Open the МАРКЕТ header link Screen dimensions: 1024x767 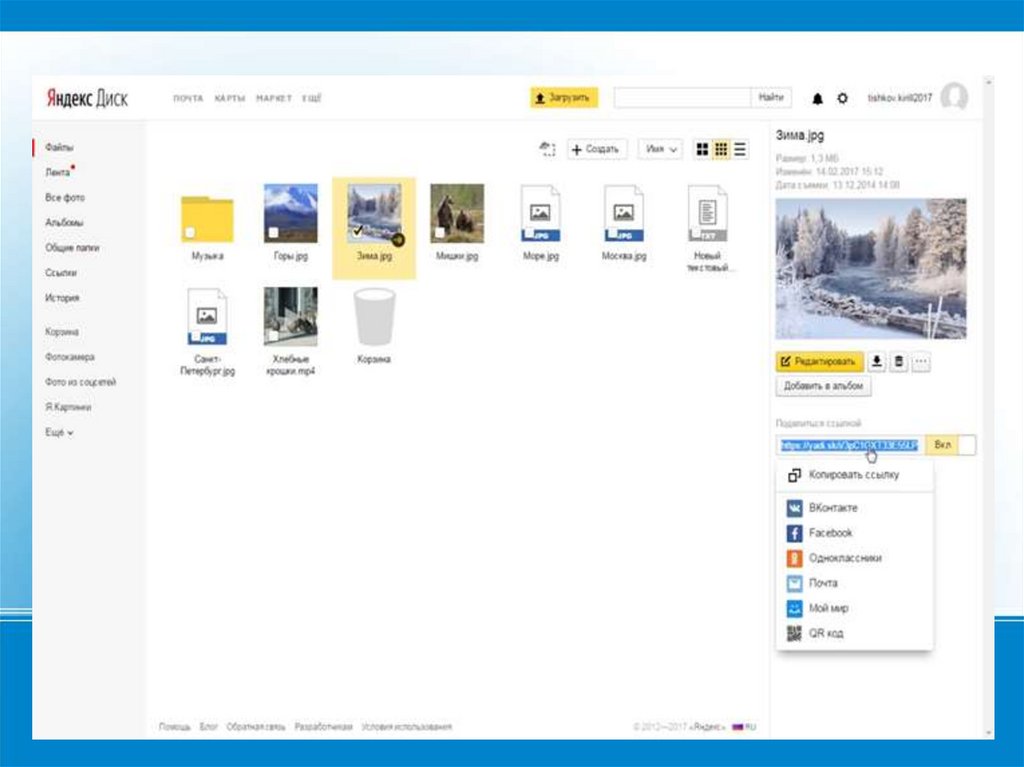point(274,98)
